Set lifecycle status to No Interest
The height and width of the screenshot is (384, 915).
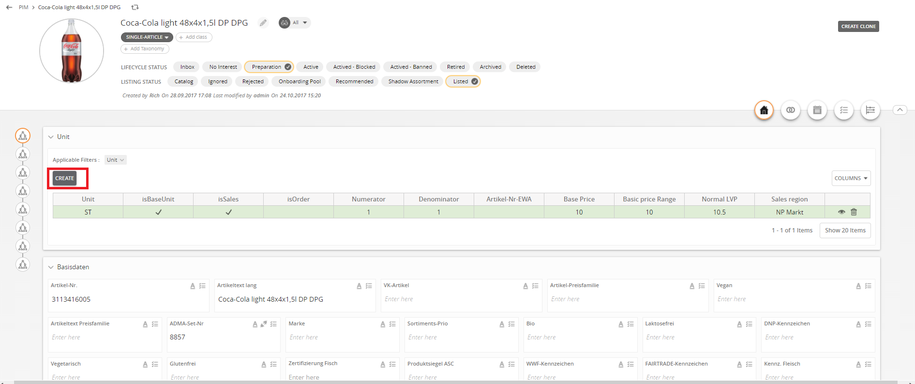point(223,67)
